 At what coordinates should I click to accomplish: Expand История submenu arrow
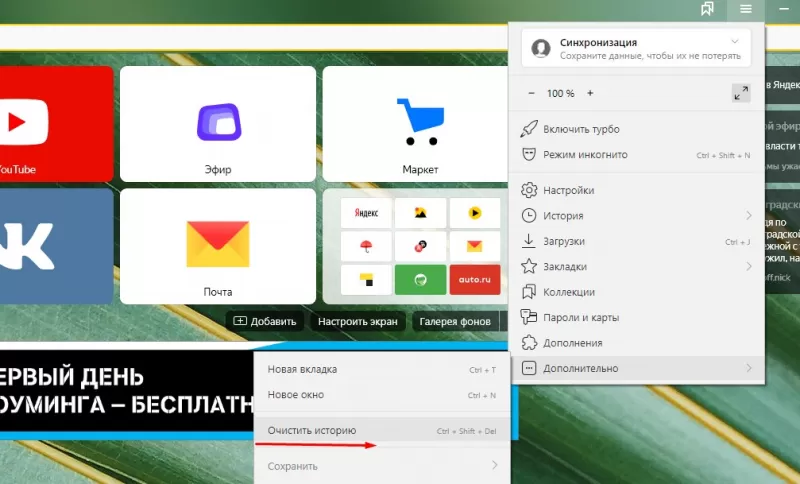[x=748, y=216]
